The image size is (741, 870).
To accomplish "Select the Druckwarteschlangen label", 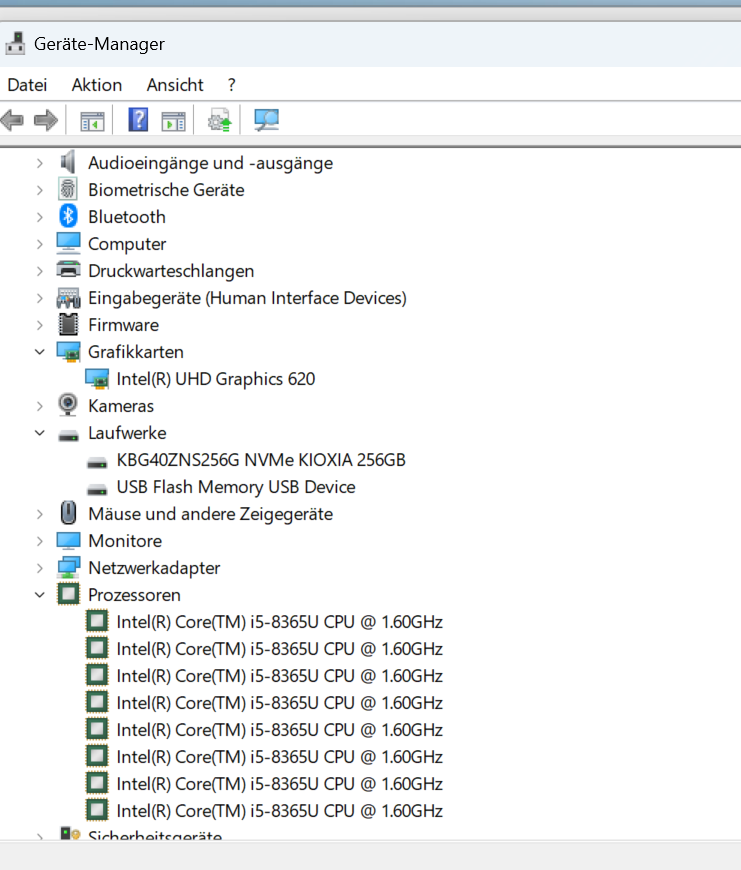I will tap(171, 271).
